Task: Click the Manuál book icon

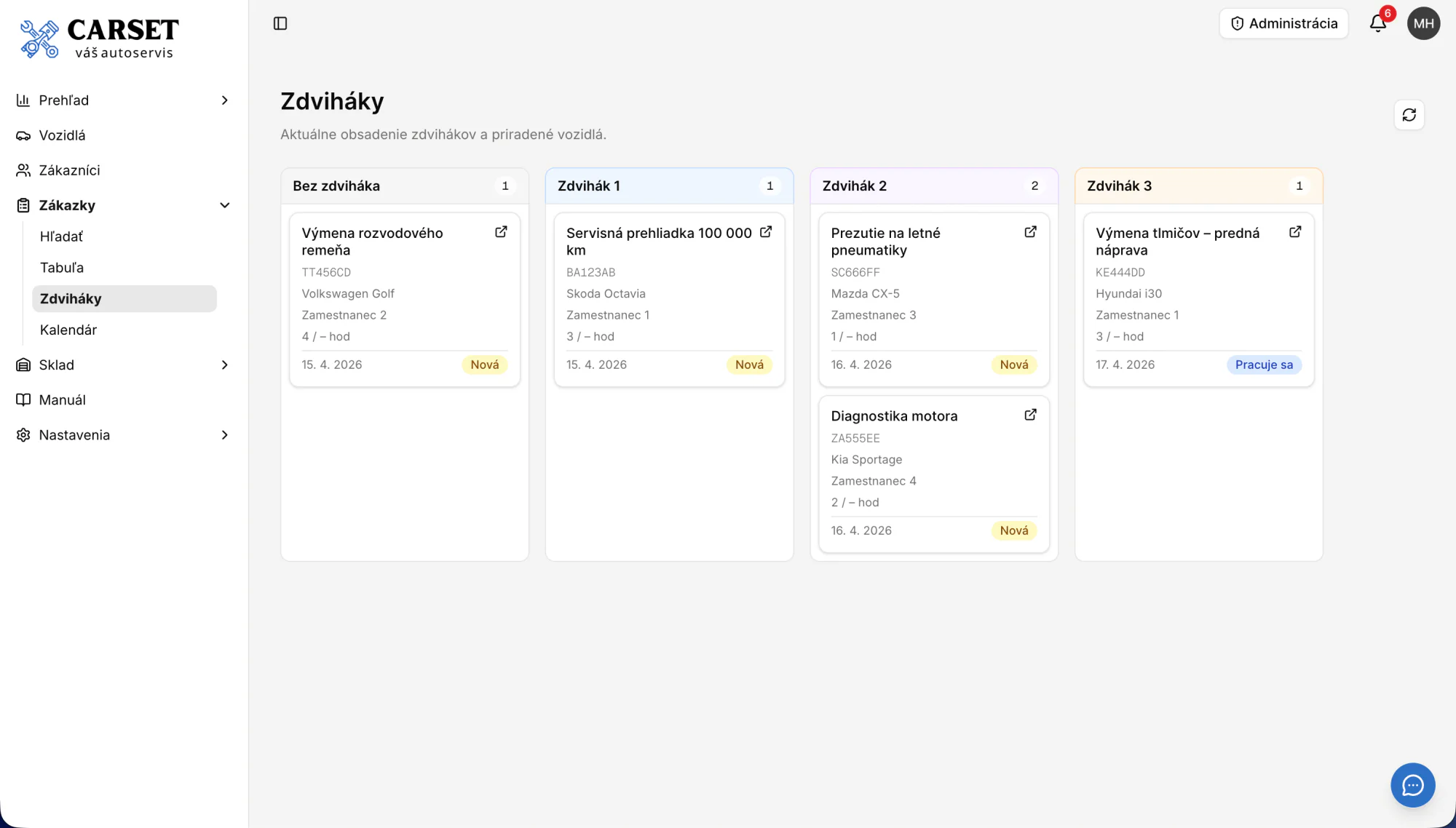Action: click(x=23, y=399)
